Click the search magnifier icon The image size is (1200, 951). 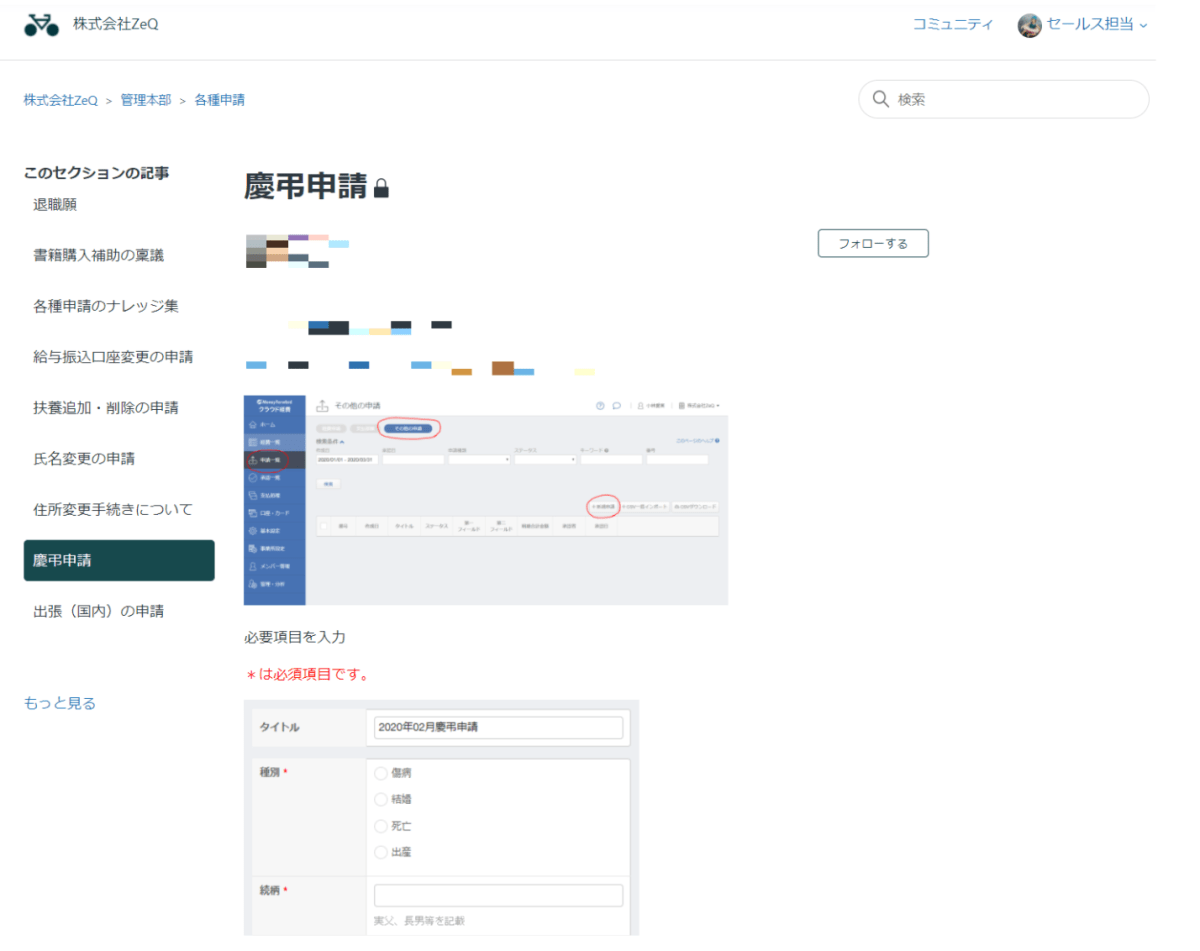(881, 99)
